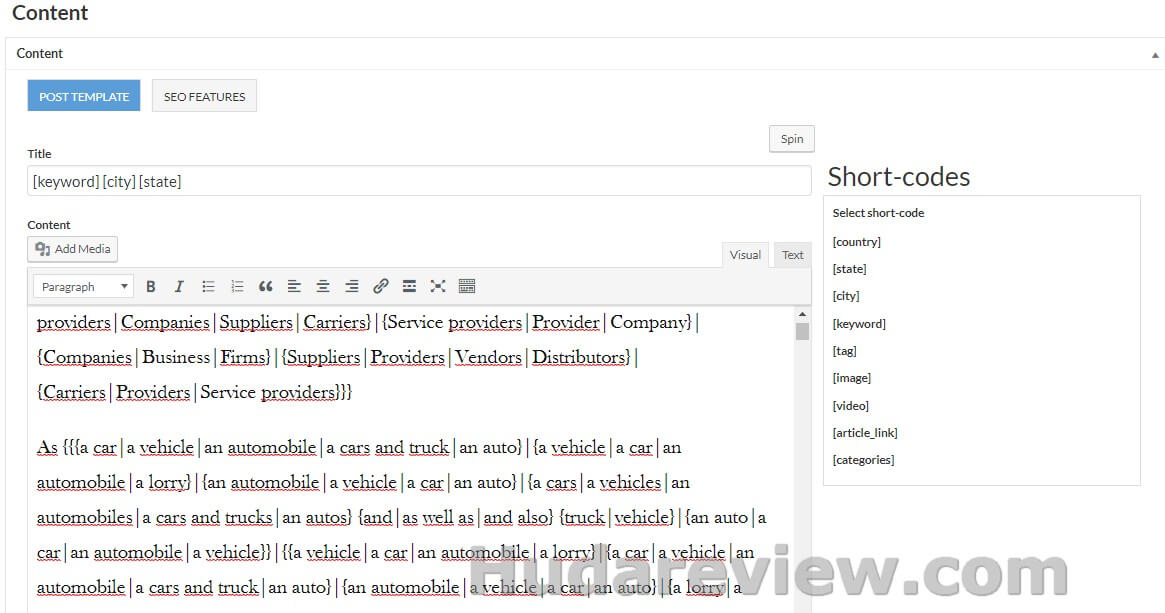Viewport: 1165px width, 613px height.
Task: Align text left
Action: coord(294,286)
